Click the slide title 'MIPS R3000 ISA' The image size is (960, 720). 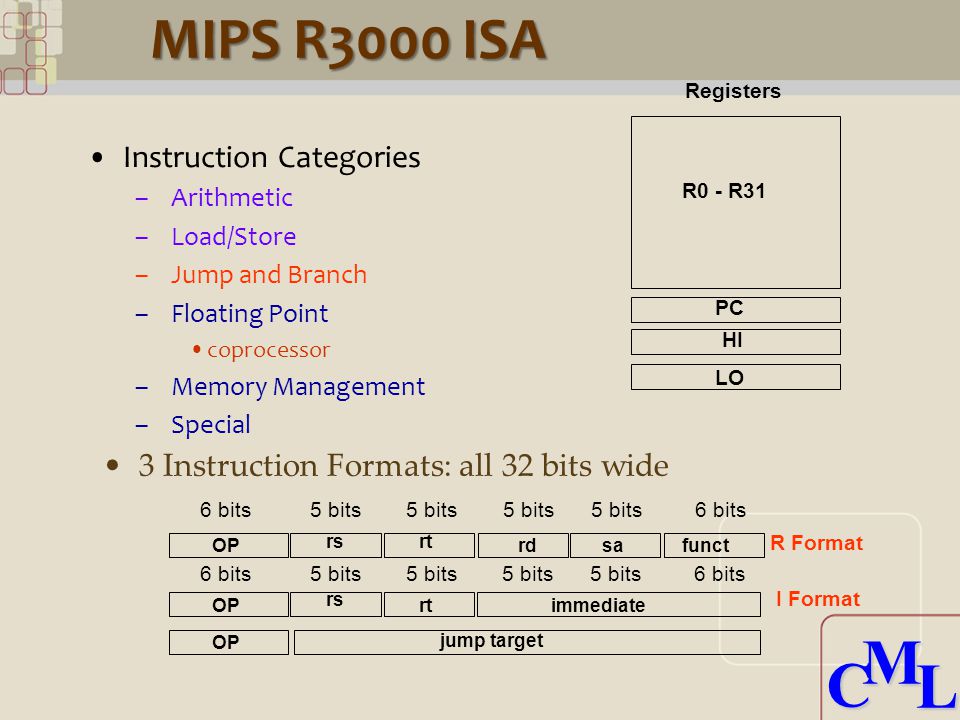(x=348, y=40)
